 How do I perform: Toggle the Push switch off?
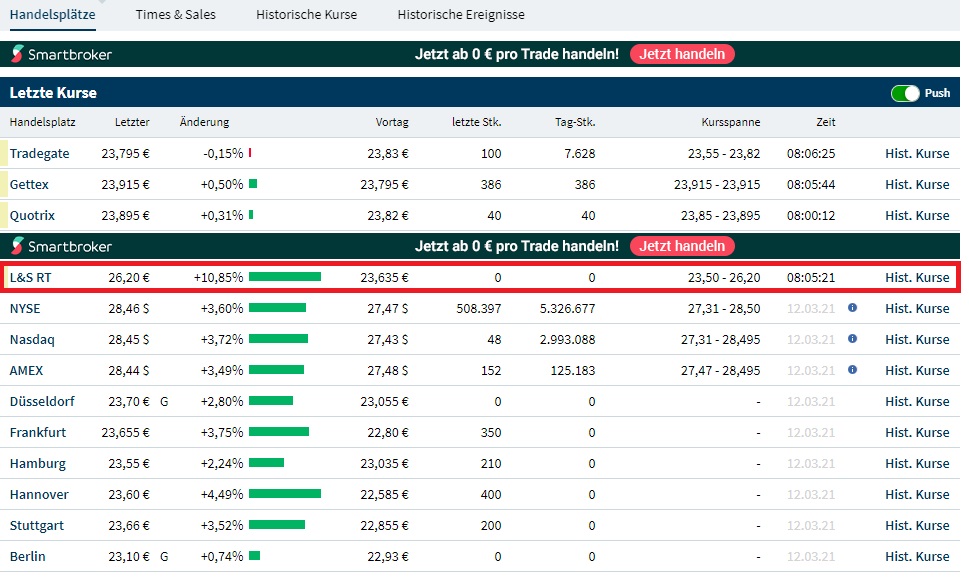(905, 93)
